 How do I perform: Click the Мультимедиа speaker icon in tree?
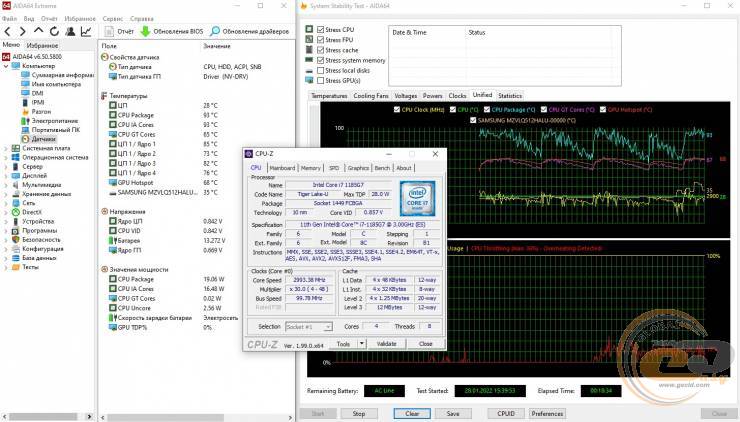[16, 185]
